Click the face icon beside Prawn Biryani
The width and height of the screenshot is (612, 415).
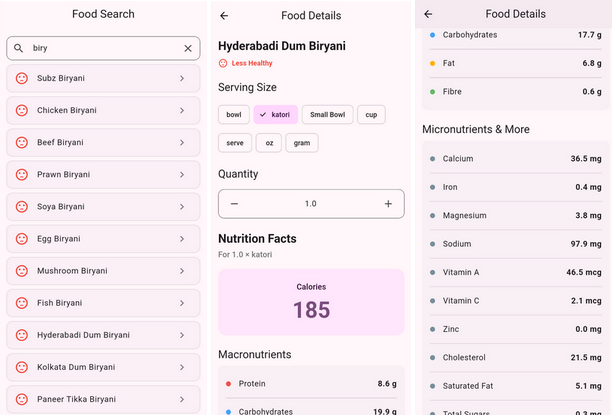pyautogui.click(x=22, y=174)
